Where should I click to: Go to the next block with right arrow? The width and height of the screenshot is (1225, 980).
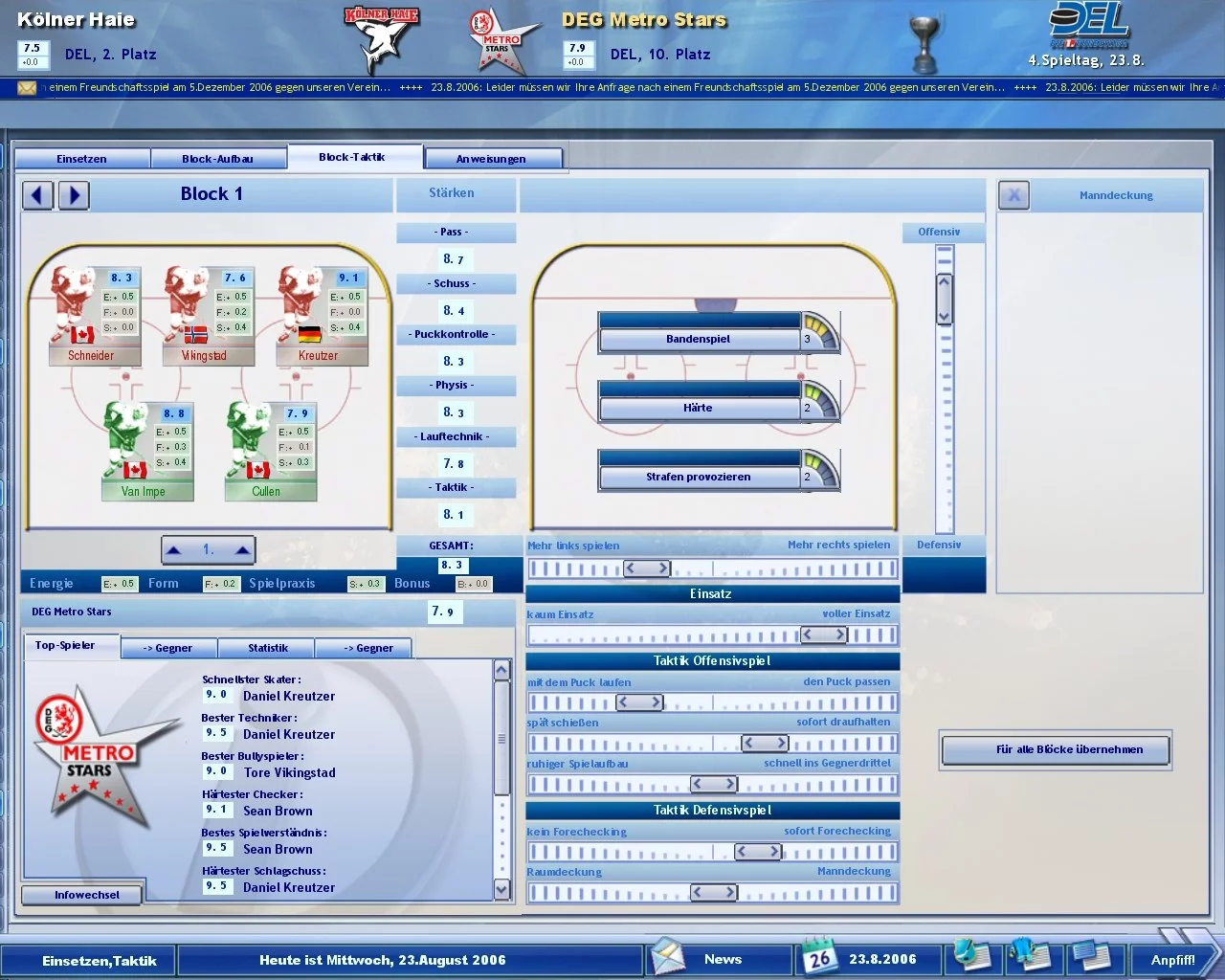pos(74,195)
